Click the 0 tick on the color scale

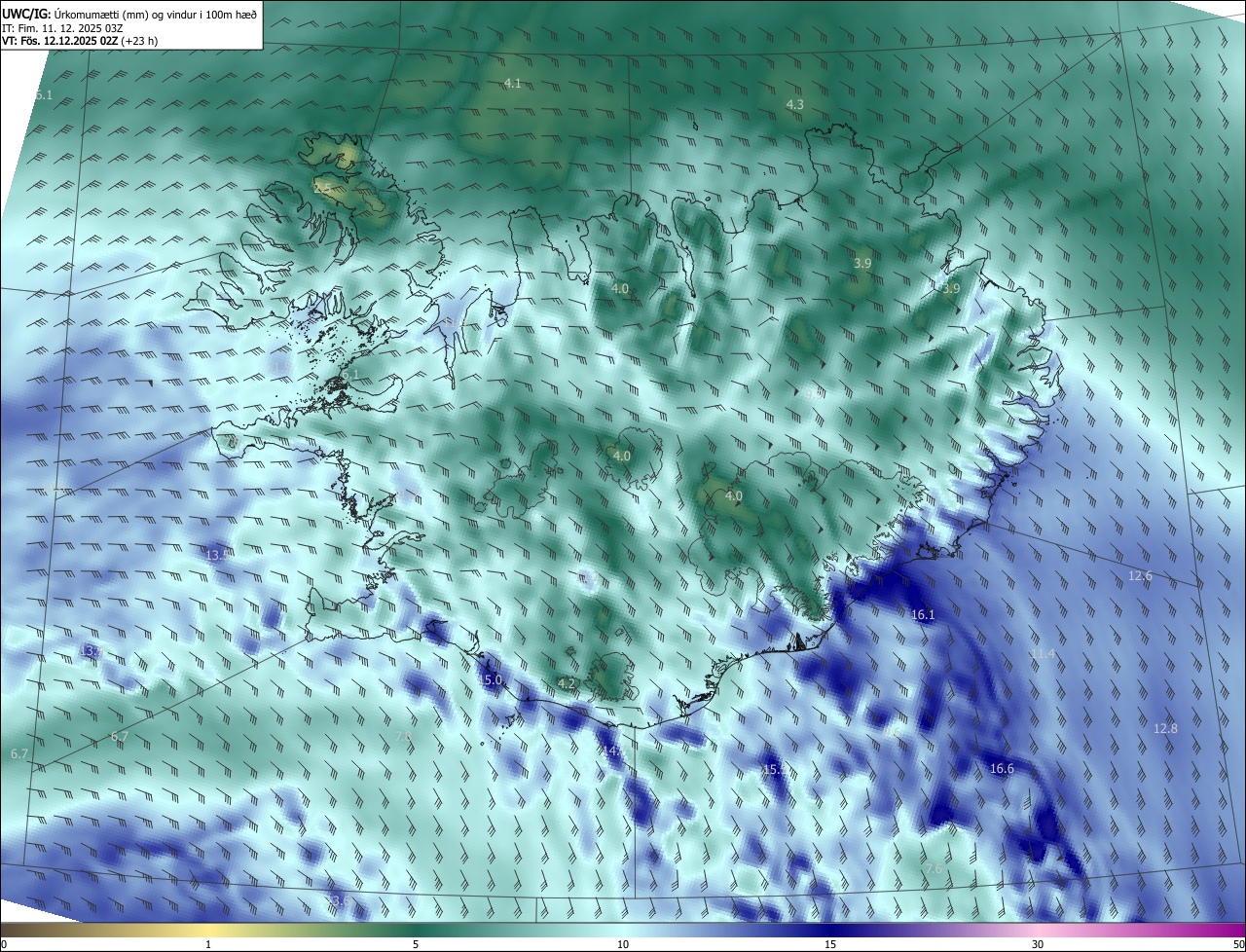pyautogui.click(x=4, y=945)
